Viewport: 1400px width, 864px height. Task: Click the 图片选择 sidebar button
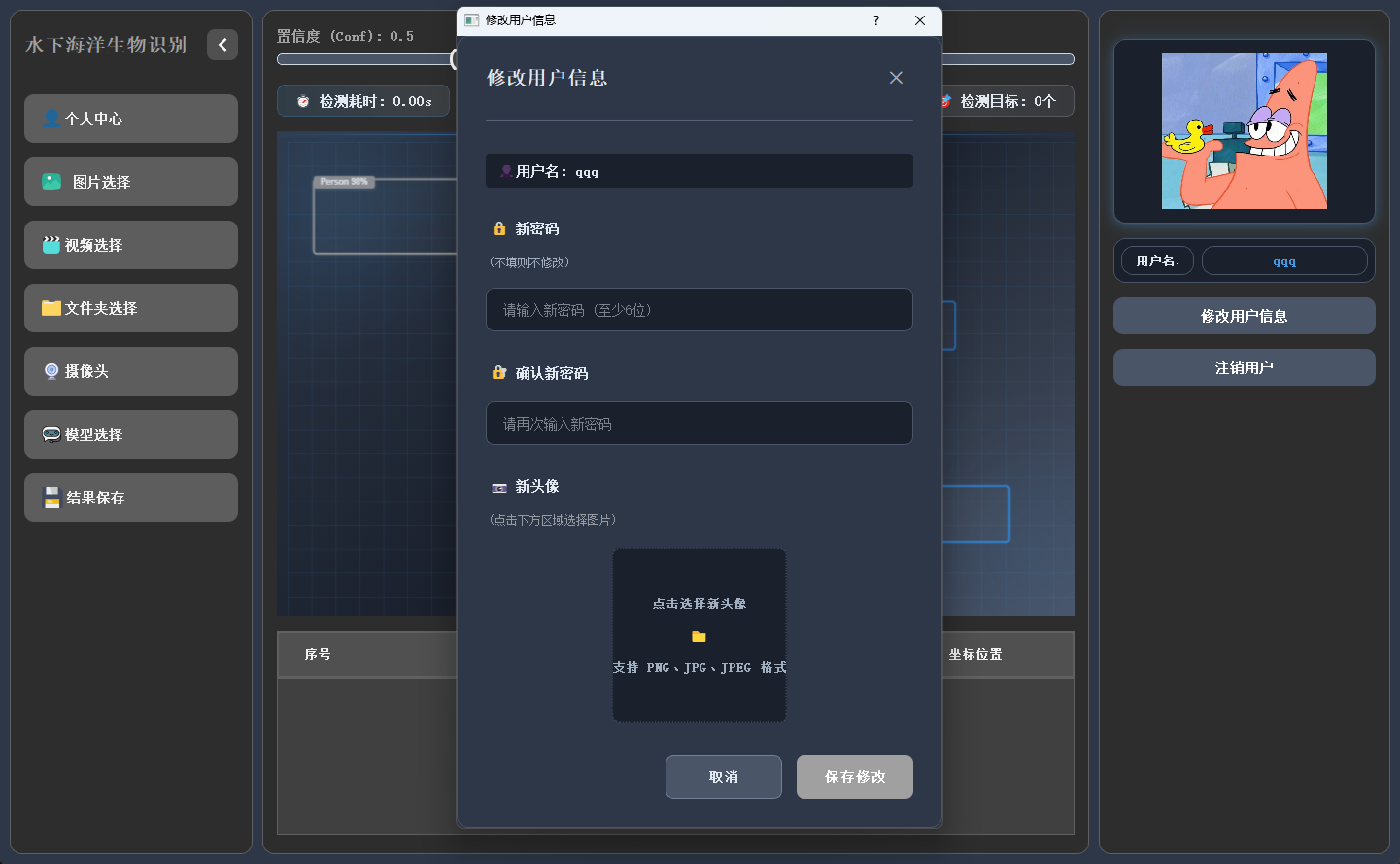tap(131, 182)
